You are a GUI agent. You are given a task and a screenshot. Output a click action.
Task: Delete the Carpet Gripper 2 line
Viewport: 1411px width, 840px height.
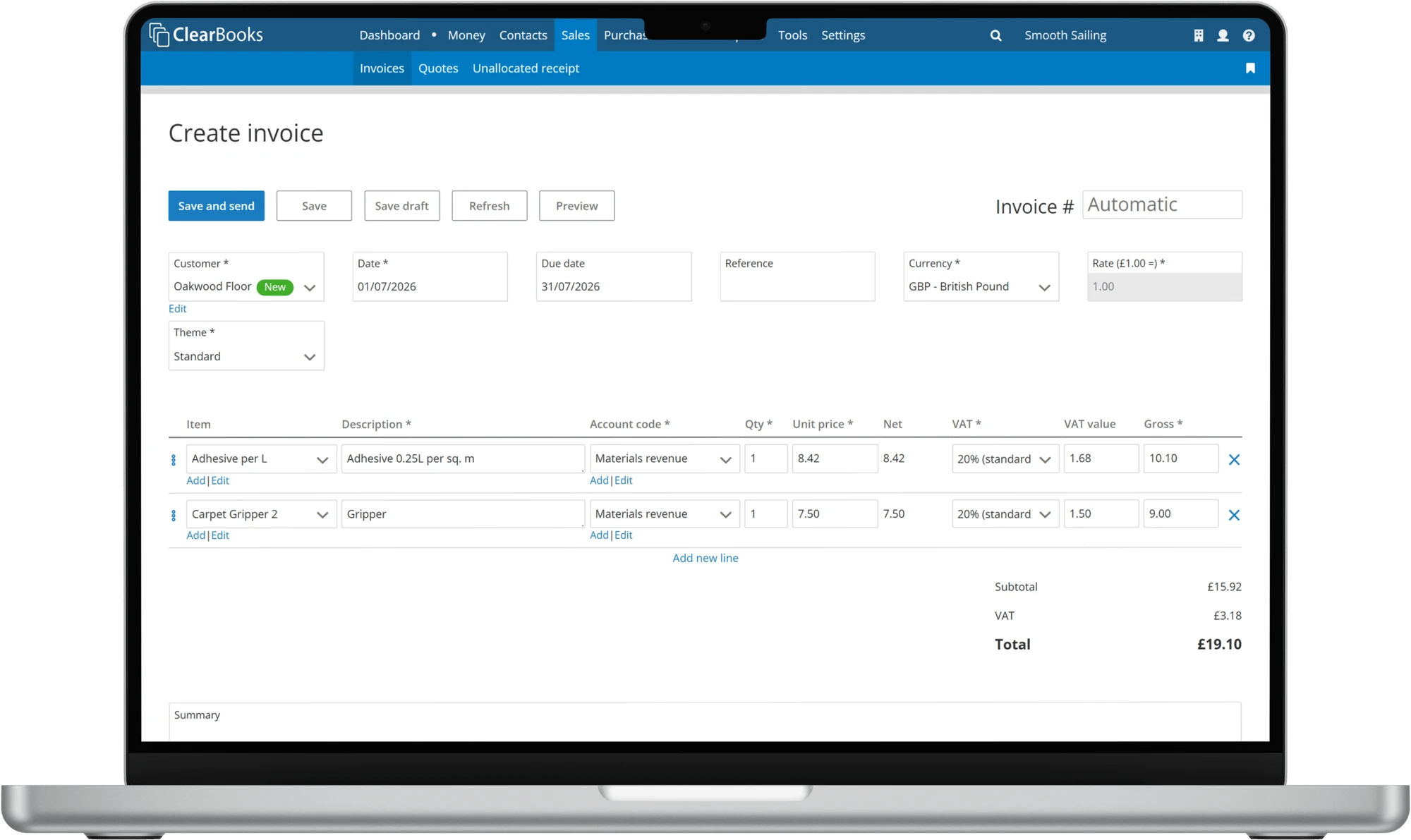[1234, 516]
